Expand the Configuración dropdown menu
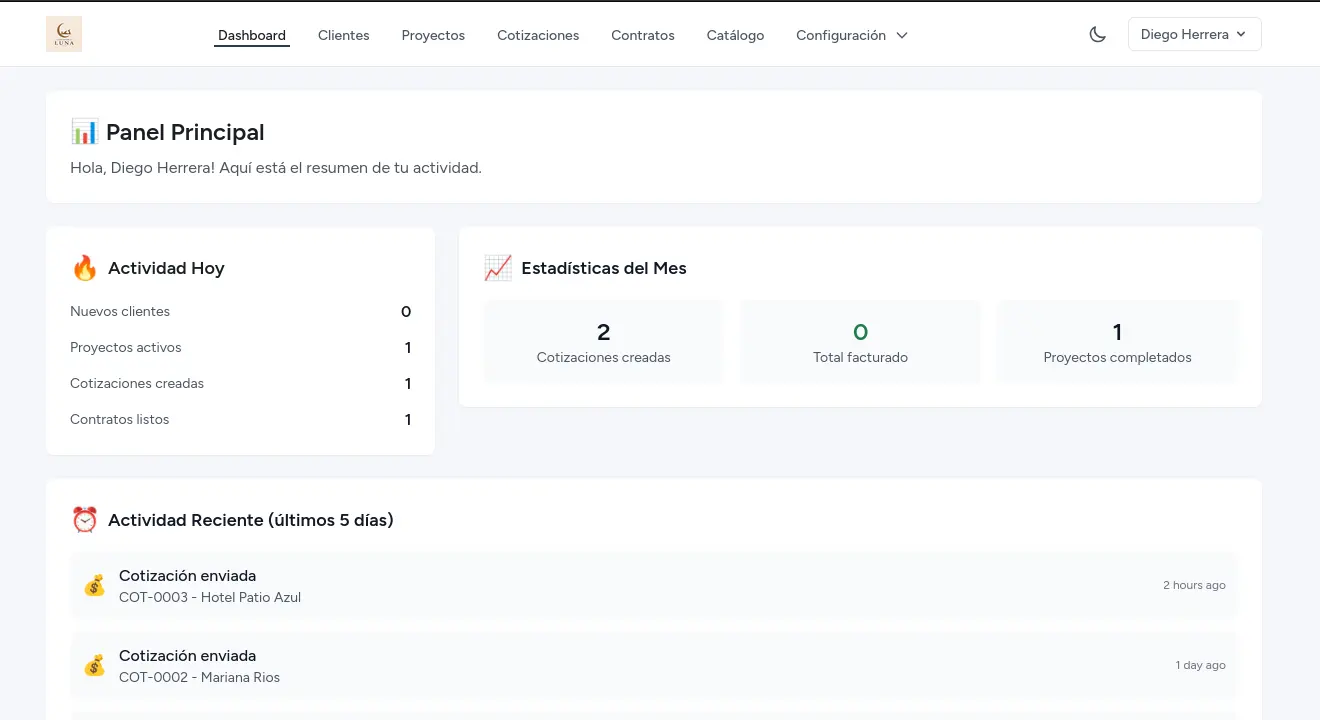The width and height of the screenshot is (1320, 720). [852, 35]
